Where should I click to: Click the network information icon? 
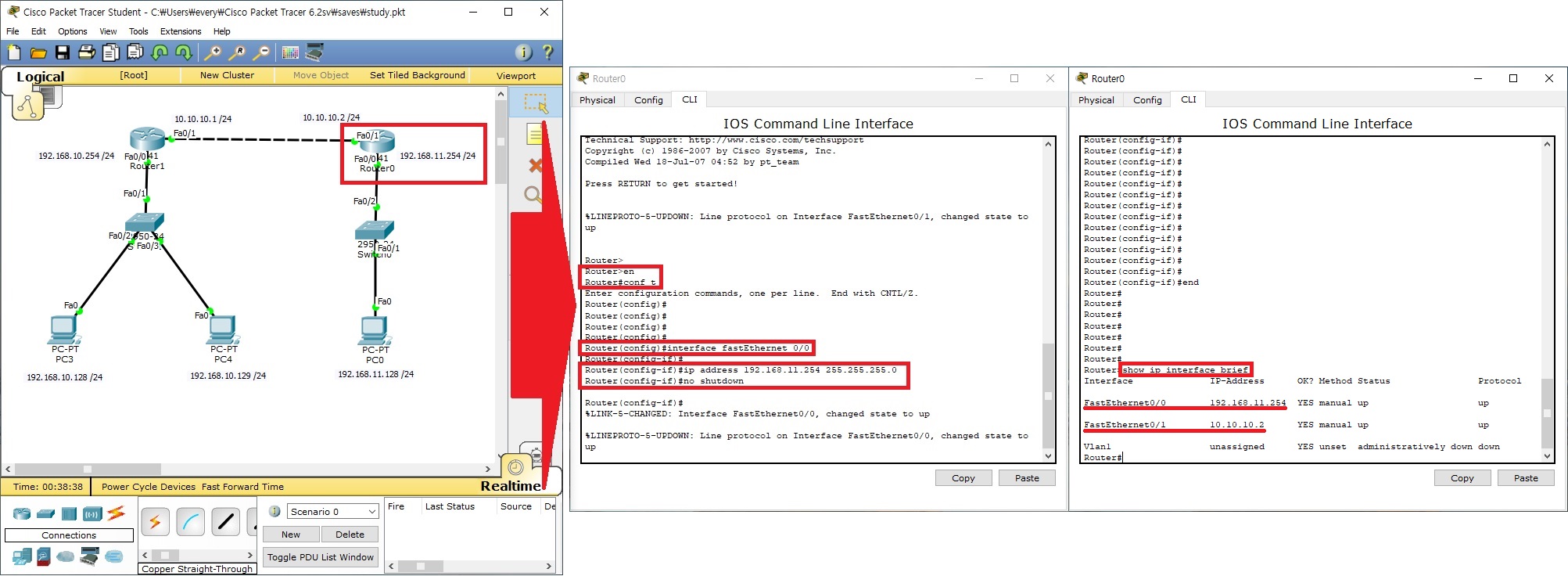pos(523,52)
